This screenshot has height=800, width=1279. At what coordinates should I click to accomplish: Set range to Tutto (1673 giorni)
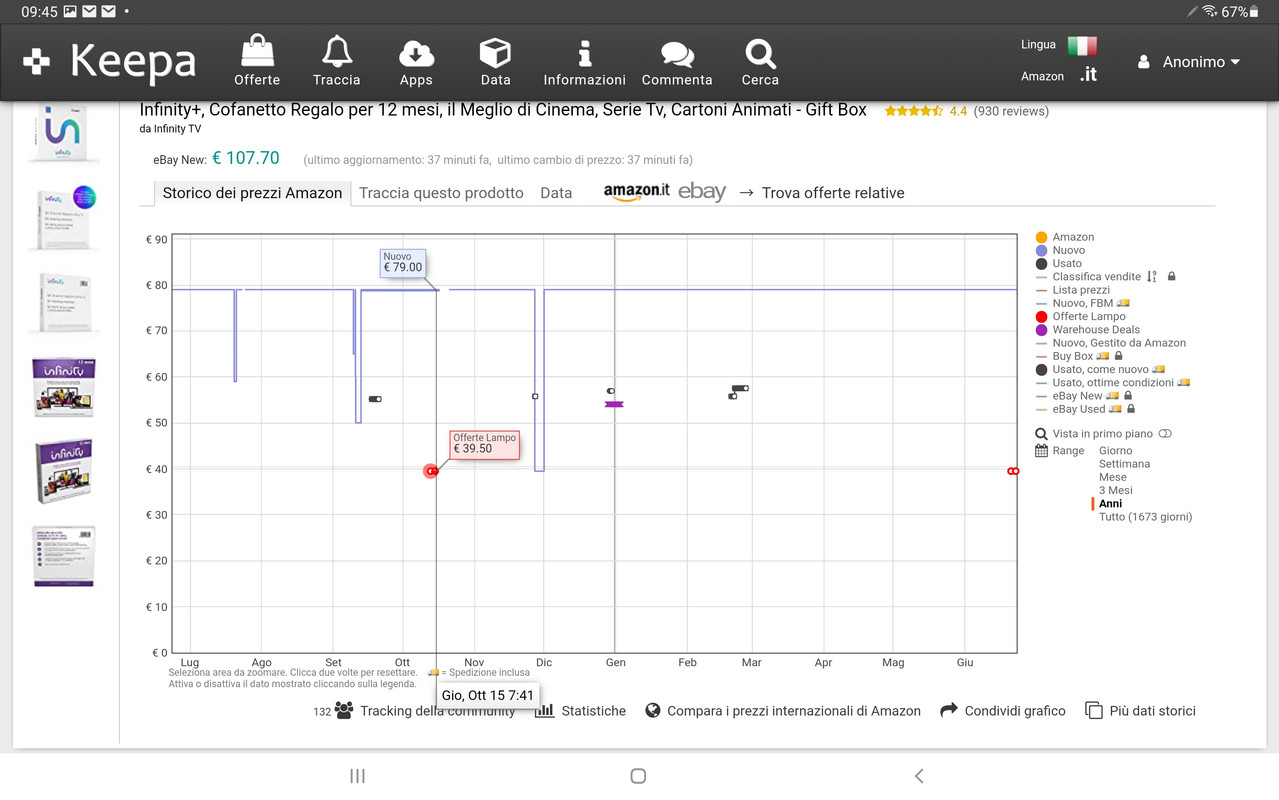pyautogui.click(x=1145, y=517)
